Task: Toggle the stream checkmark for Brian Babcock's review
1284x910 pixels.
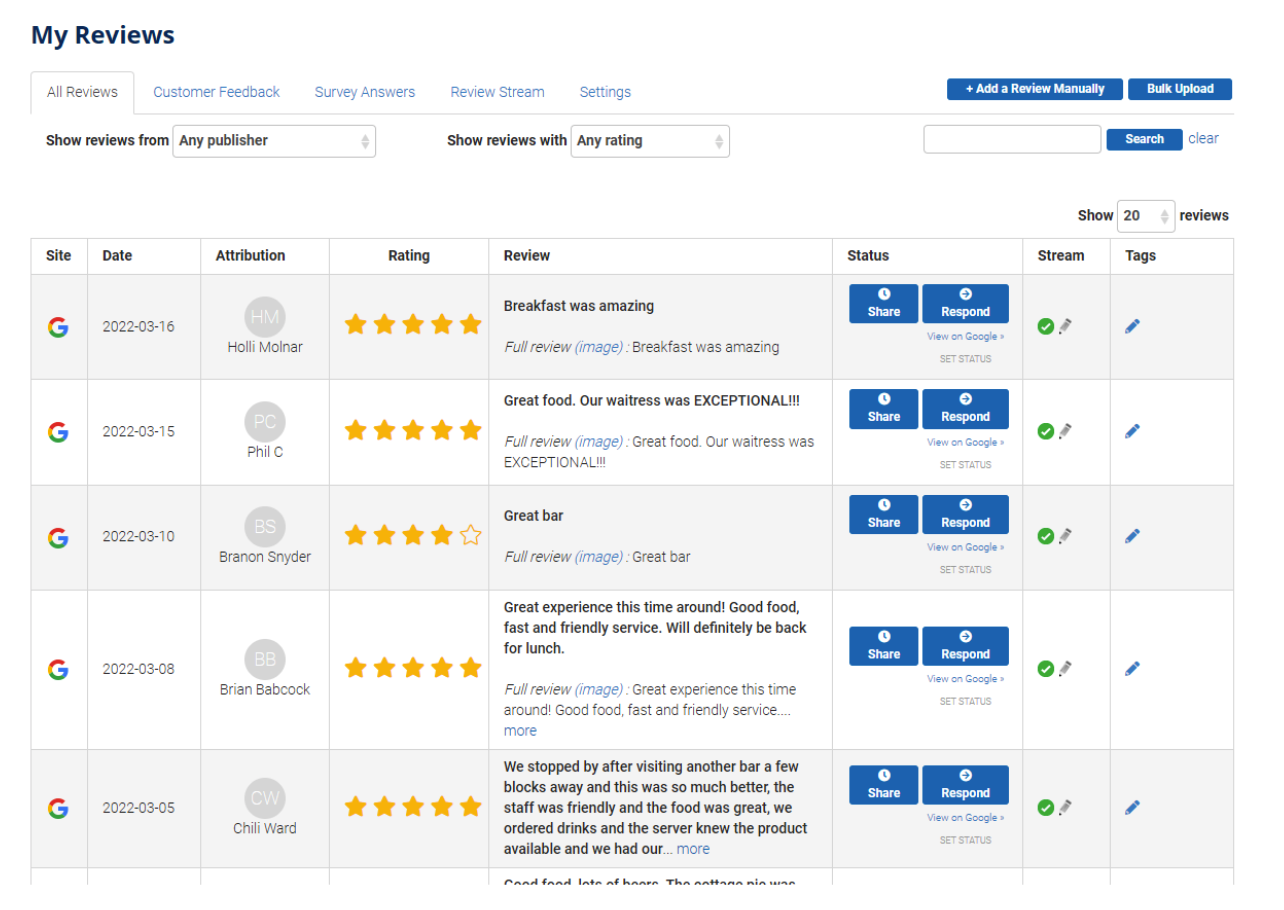Action: pos(1046,668)
